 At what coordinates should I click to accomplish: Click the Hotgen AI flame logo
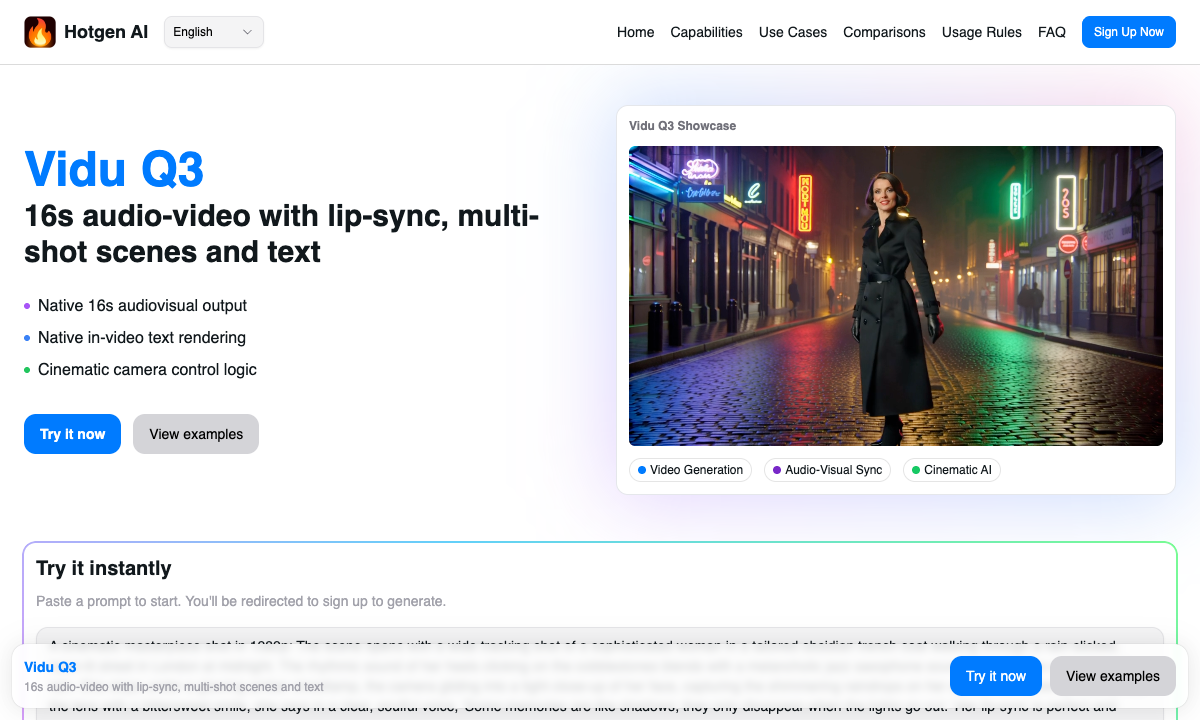[x=40, y=32]
